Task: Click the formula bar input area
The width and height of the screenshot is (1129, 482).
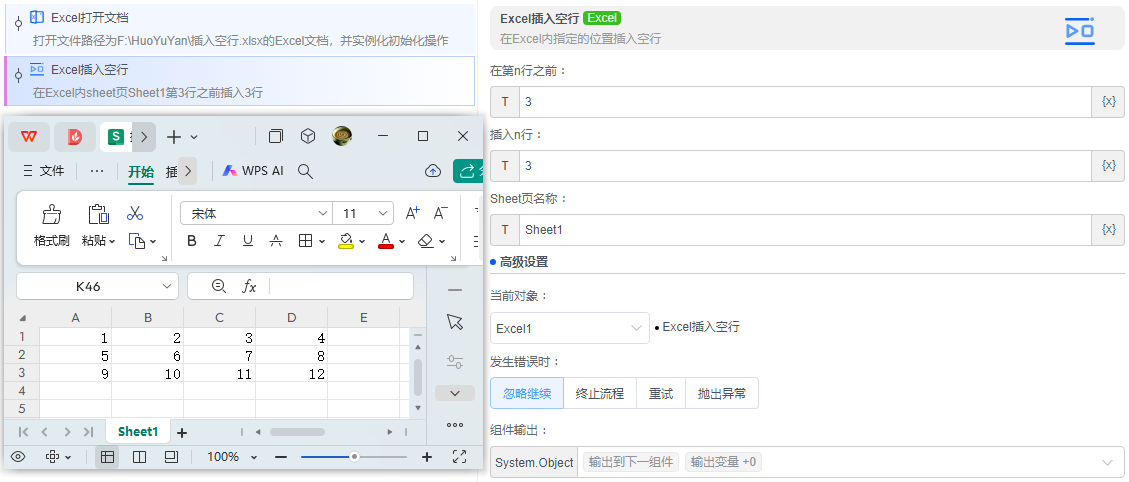Action: [341, 286]
